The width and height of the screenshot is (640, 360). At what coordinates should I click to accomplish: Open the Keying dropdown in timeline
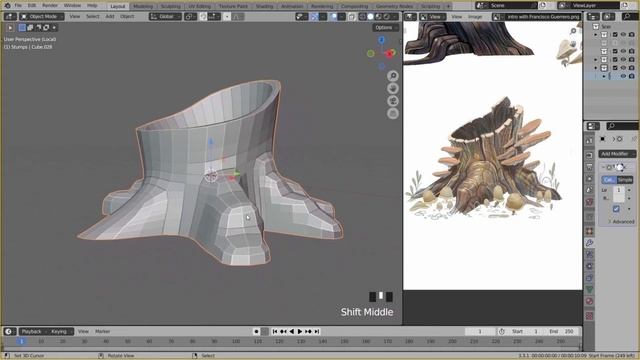(x=60, y=331)
